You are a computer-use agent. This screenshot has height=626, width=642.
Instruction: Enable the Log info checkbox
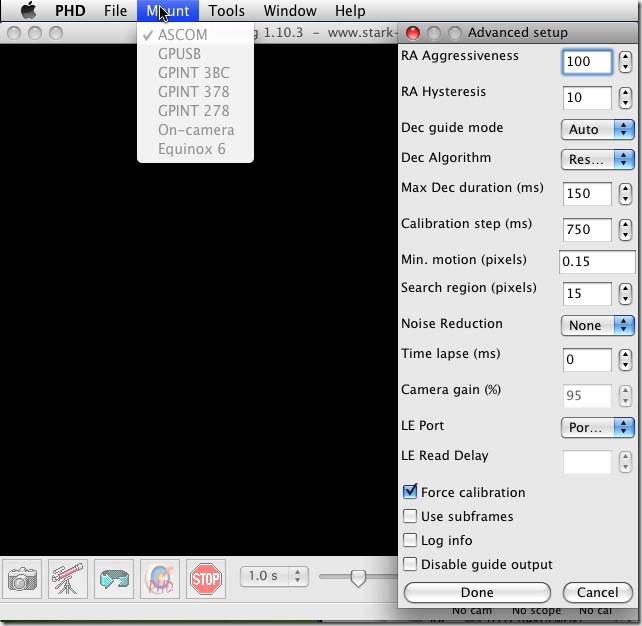pos(410,540)
